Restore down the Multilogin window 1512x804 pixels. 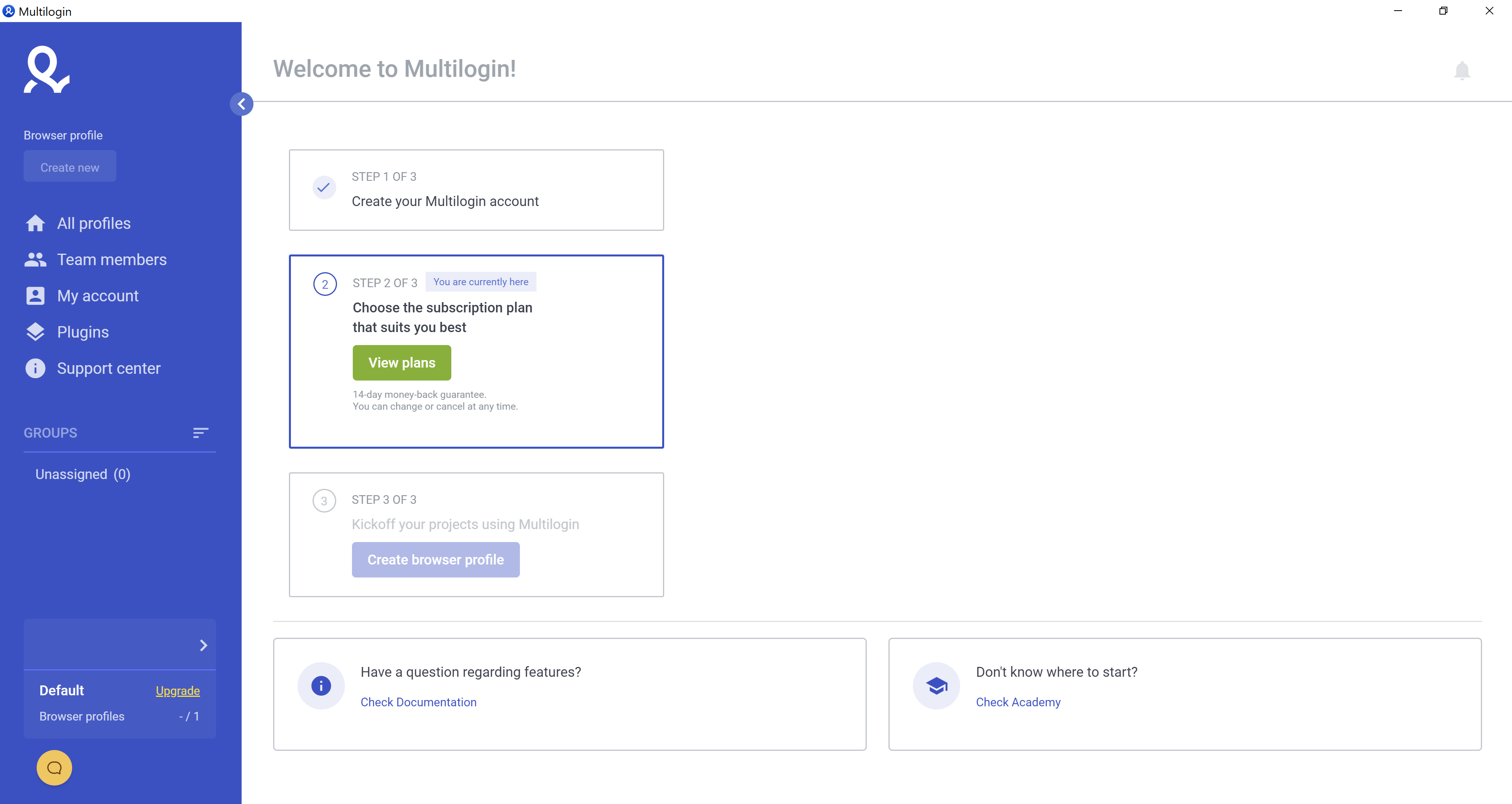coord(1443,11)
